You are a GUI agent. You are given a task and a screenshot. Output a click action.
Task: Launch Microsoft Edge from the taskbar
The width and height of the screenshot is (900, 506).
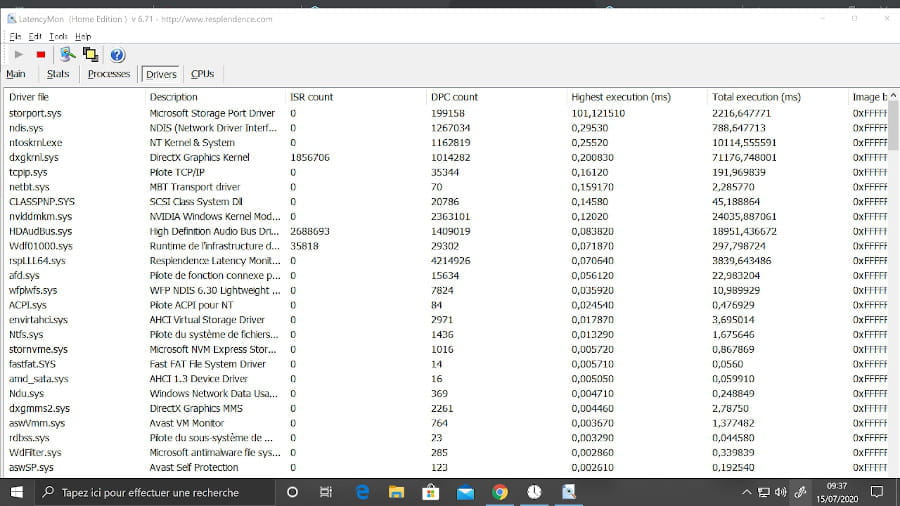[x=363, y=492]
